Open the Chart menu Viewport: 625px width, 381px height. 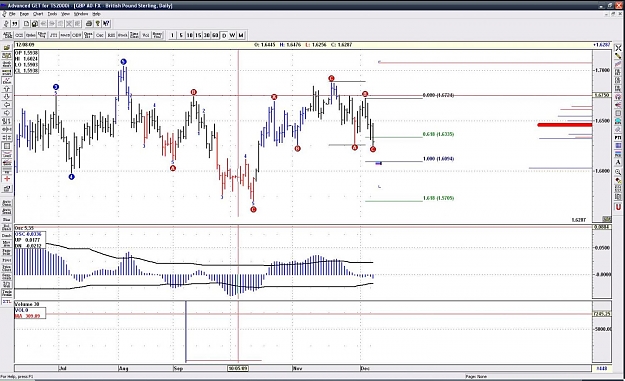click(38, 14)
